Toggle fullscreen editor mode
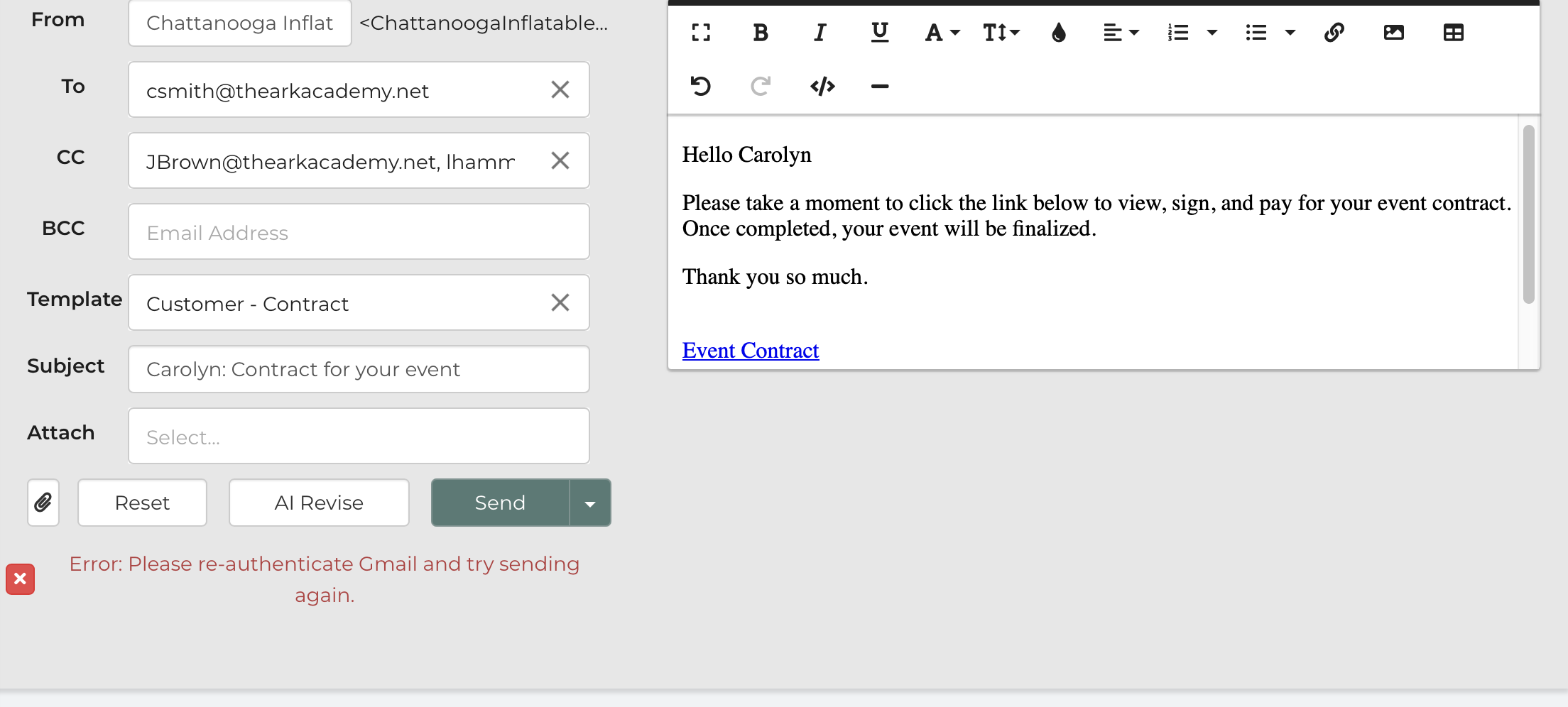The height and width of the screenshot is (707, 1568). pos(701,33)
